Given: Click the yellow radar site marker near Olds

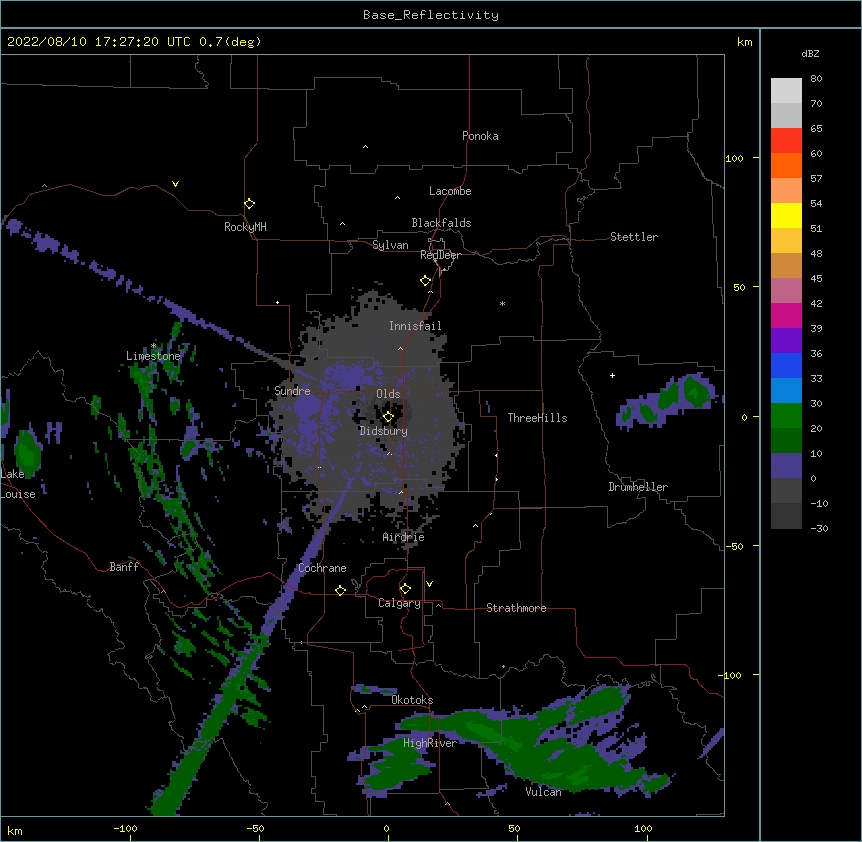Looking at the screenshot, I should point(388,417).
